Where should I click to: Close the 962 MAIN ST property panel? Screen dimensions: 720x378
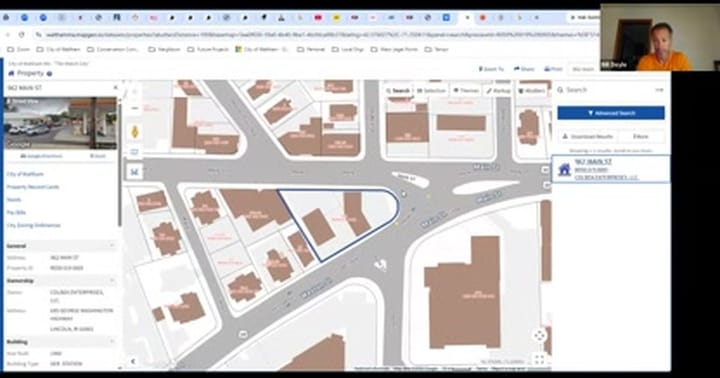pos(115,87)
